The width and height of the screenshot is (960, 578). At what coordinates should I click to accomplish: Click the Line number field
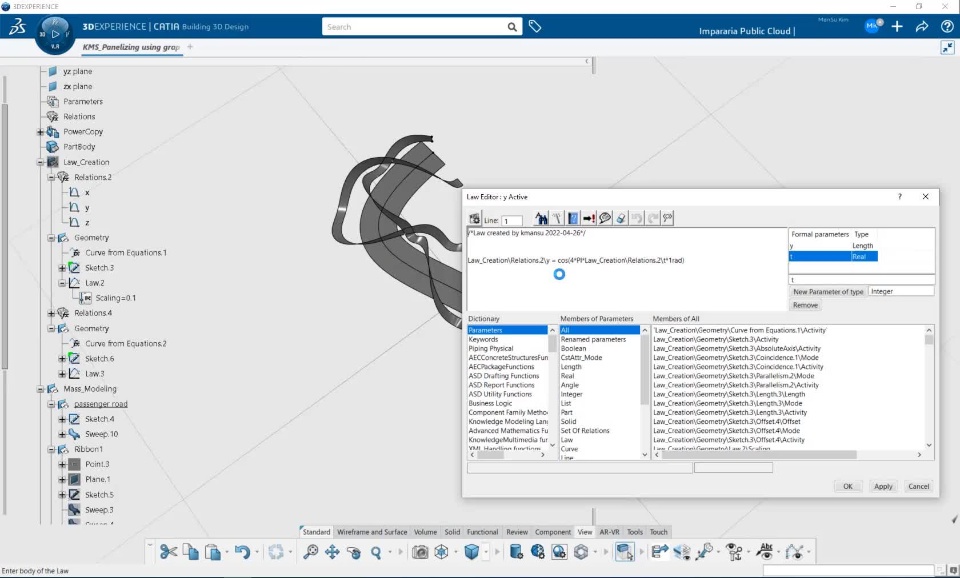tap(512, 220)
